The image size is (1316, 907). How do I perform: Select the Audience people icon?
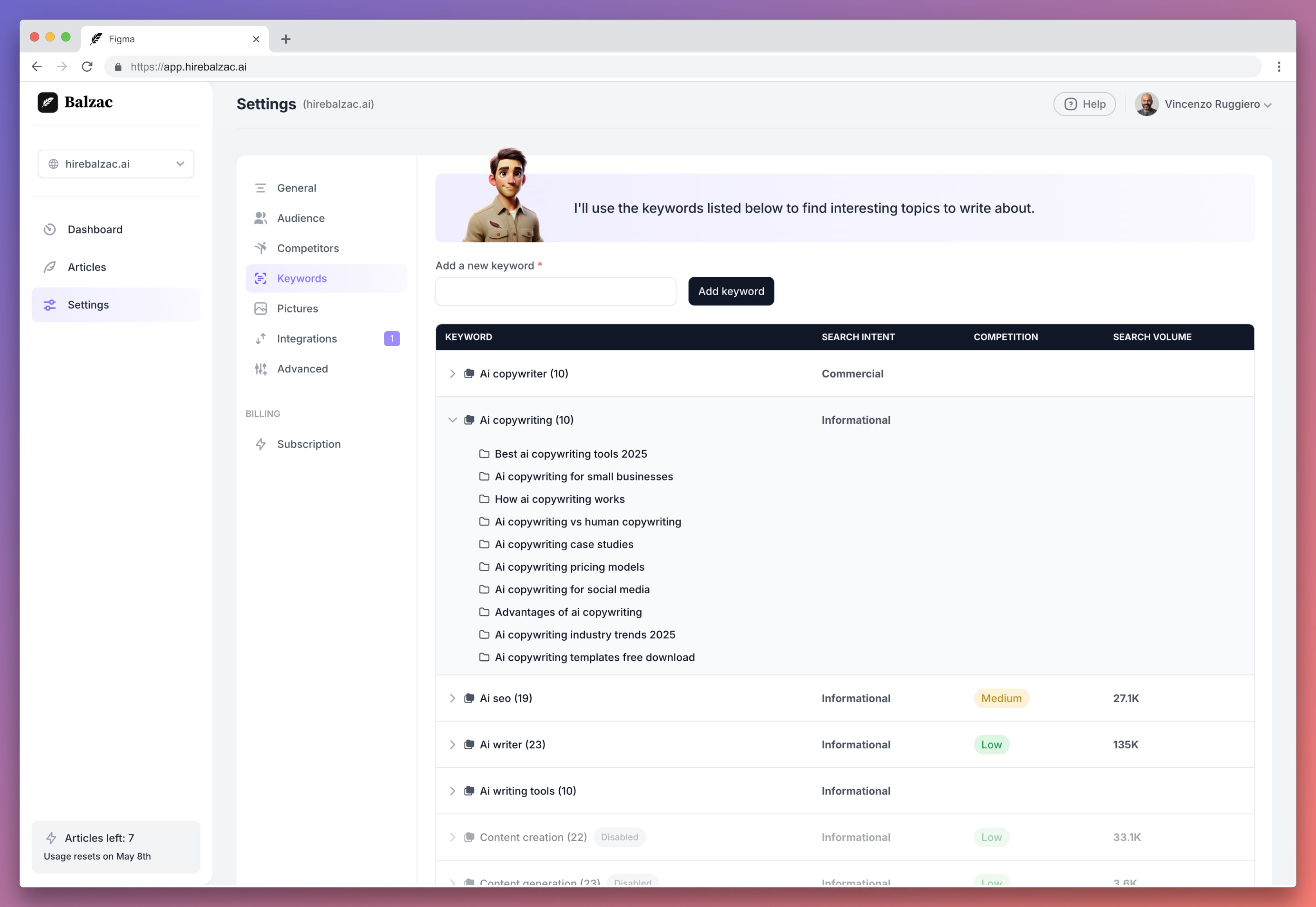tap(261, 218)
